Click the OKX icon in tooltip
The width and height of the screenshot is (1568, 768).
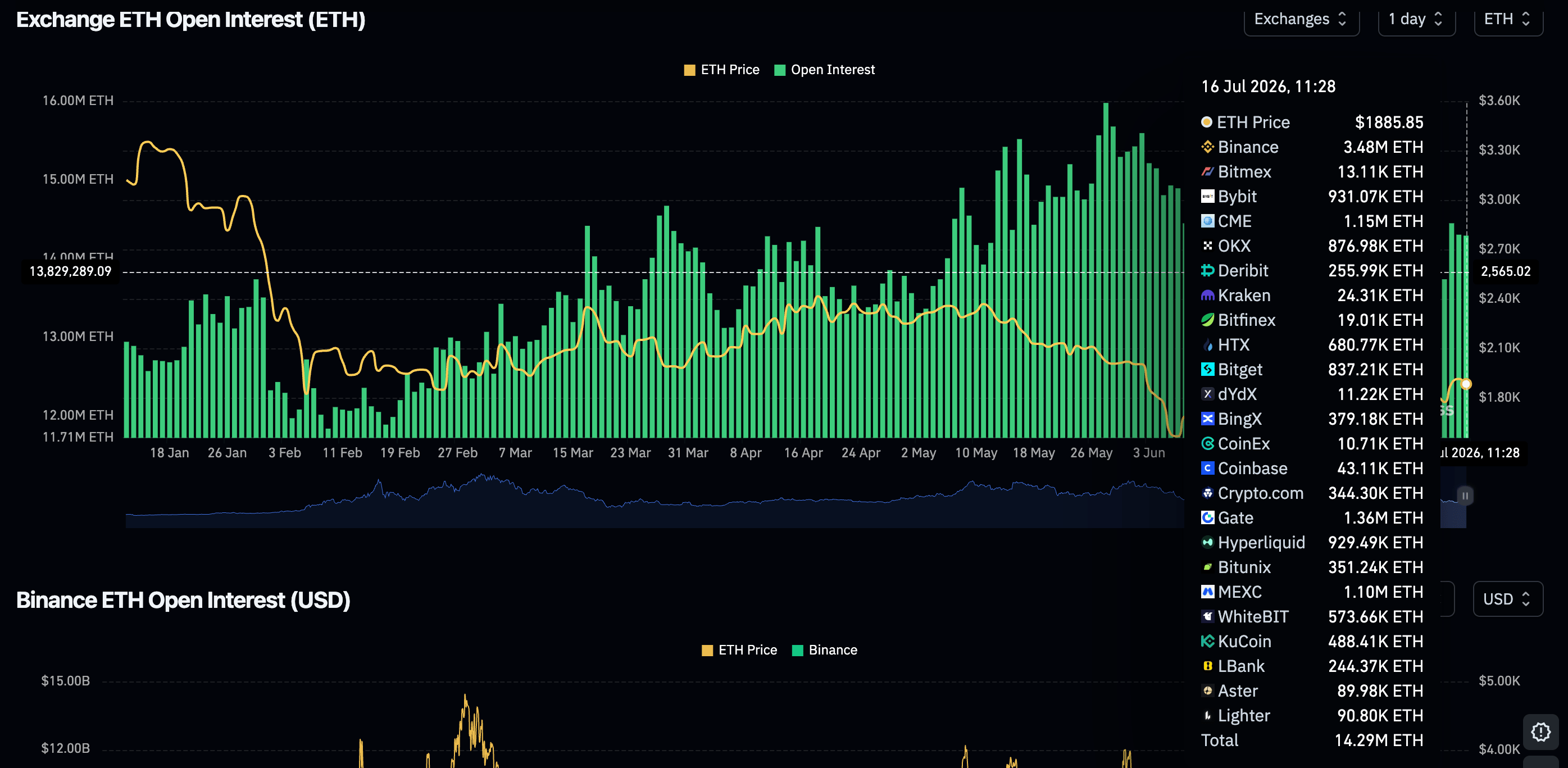[1207, 246]
